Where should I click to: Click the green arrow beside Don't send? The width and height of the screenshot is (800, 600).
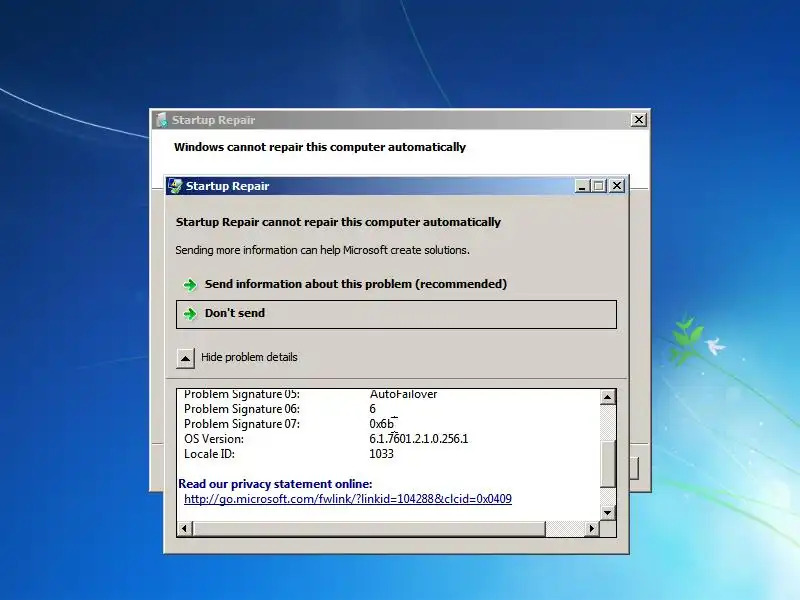coord(190,314)
